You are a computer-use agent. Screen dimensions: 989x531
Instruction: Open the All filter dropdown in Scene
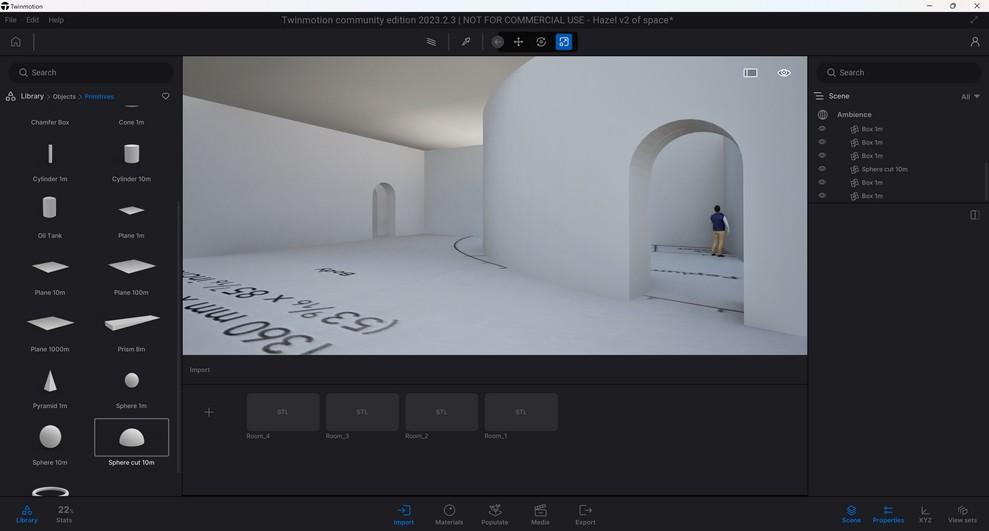pyautogui.click(x=970, y=97)
